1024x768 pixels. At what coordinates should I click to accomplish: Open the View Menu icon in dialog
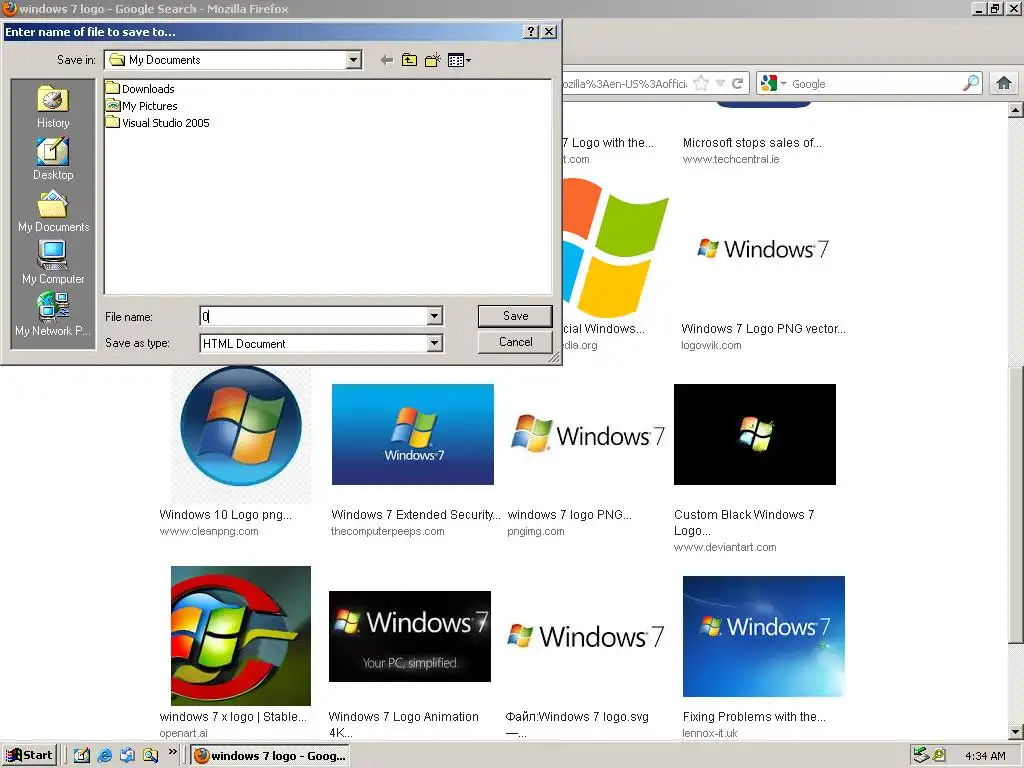[x=459, y=60]
